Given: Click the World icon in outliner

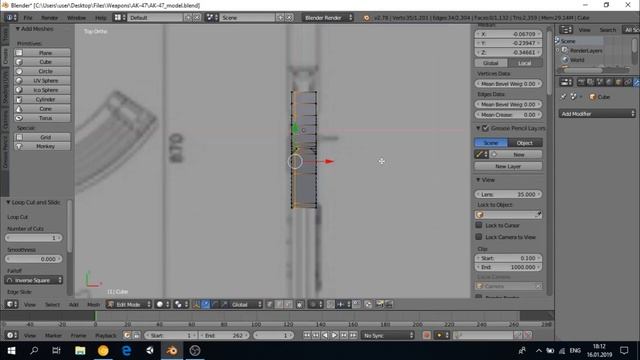Looking at the screenshot, I should tap(565, 60).
